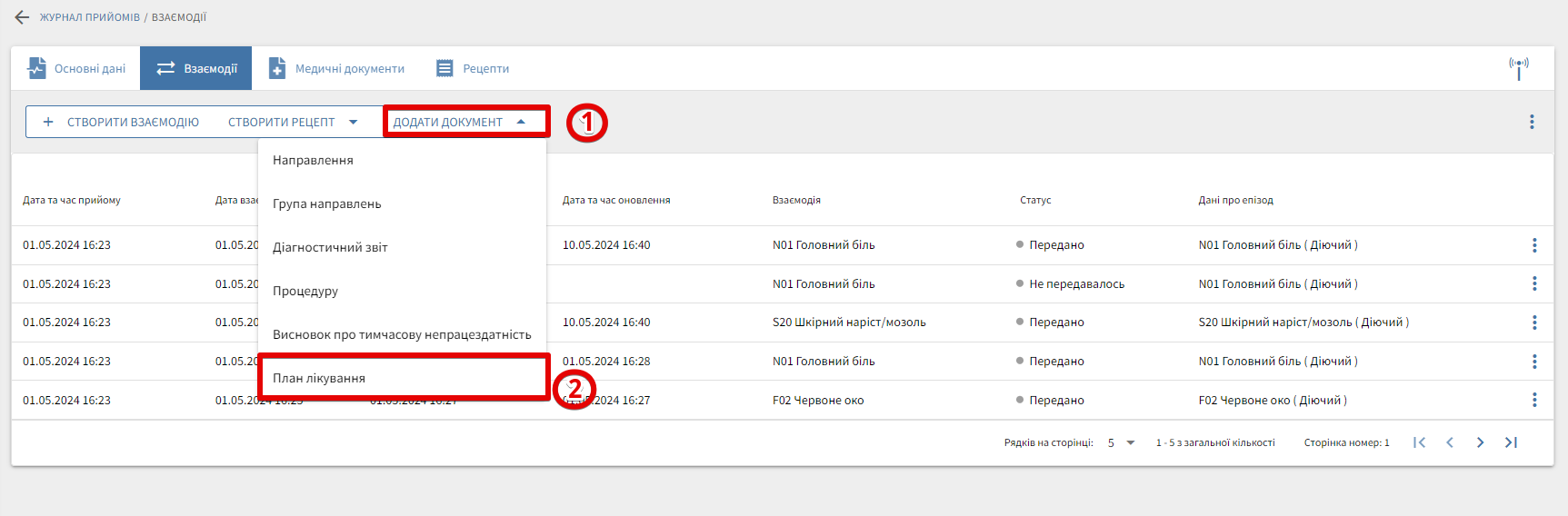
Task: Expand the Створити рецепт dropdown arrow
Action: [353, 122]
